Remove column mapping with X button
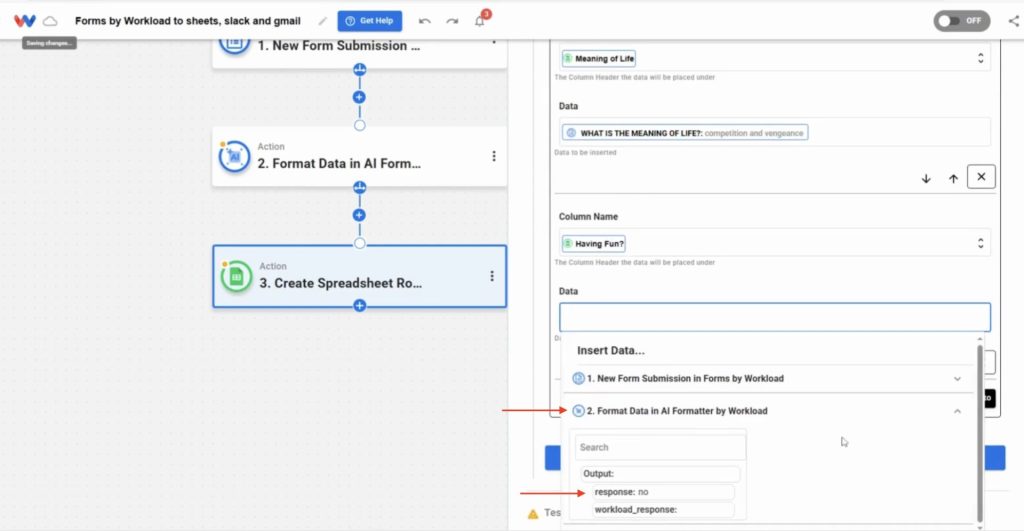This screenshot has width=1024, height=531. pyautogui.click(x=981, y=177)
